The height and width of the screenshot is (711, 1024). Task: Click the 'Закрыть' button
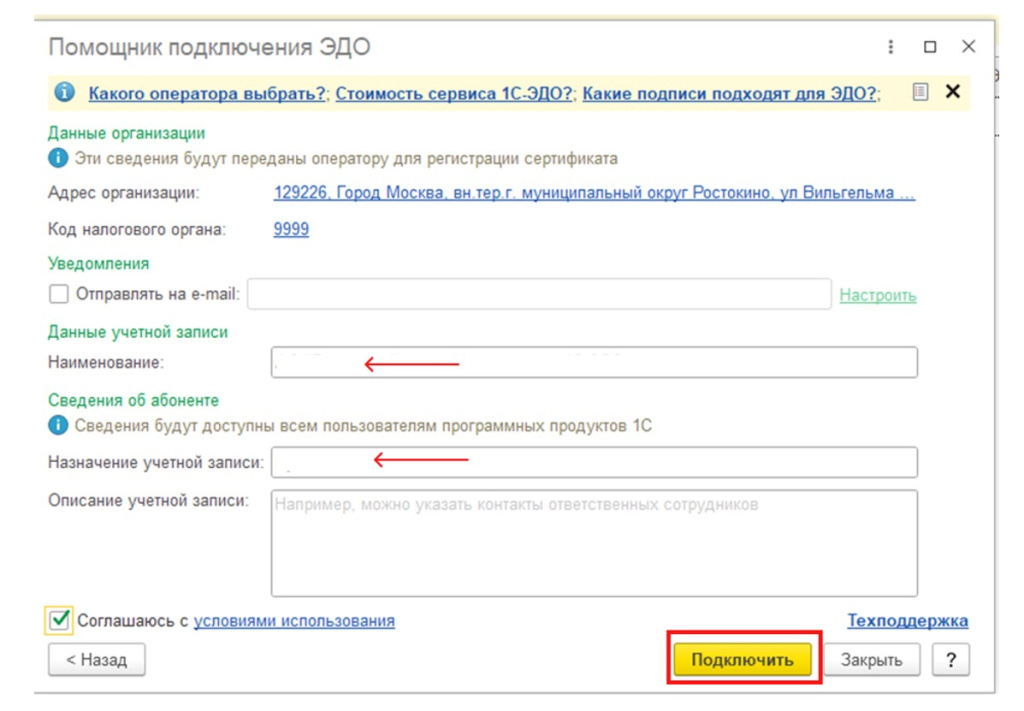(872, 659)
